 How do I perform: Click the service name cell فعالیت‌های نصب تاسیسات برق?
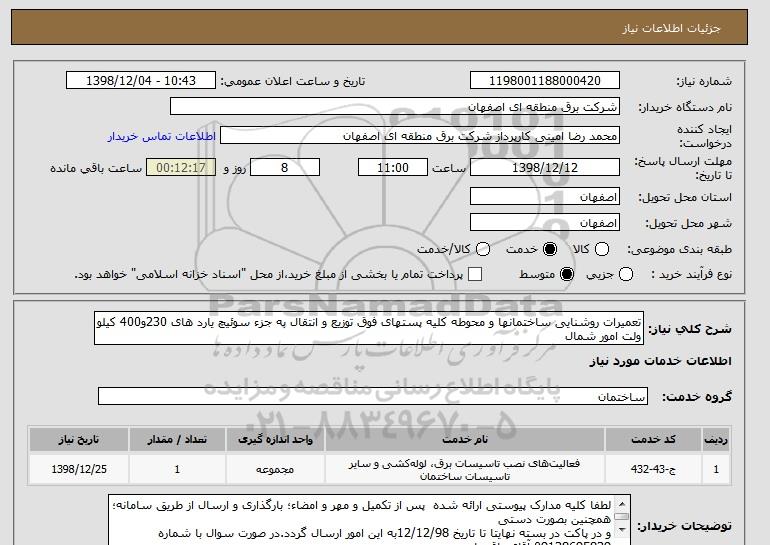(465, 469)
